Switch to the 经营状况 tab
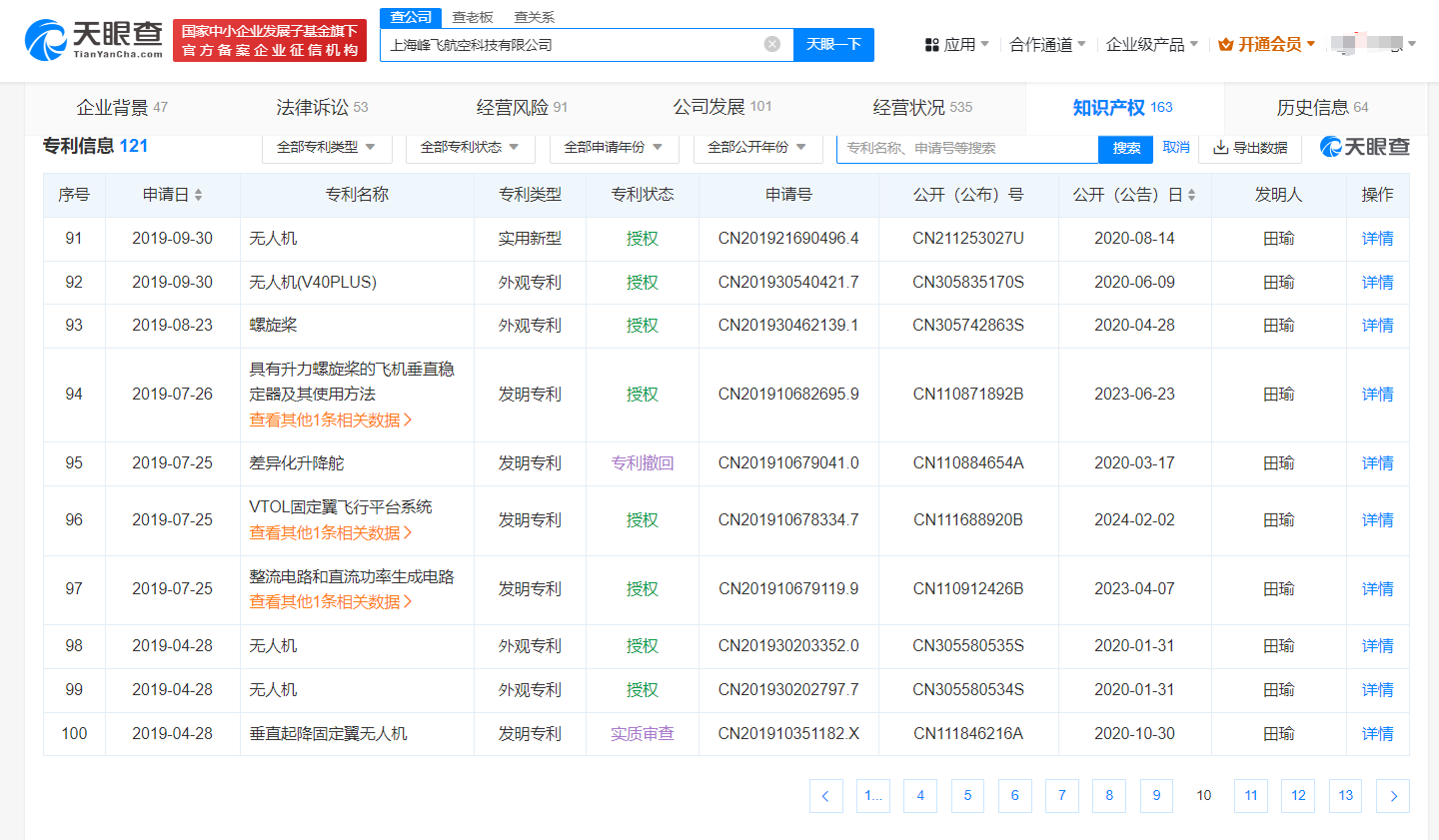Screen dimensions: 1439x840 tap(922, 107)
